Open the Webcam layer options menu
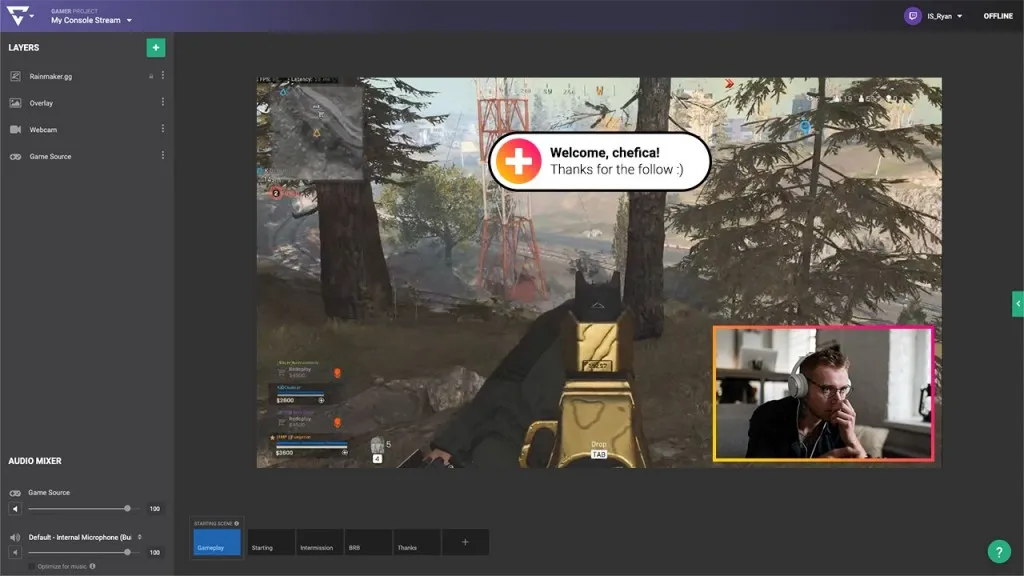 [163, 129]
